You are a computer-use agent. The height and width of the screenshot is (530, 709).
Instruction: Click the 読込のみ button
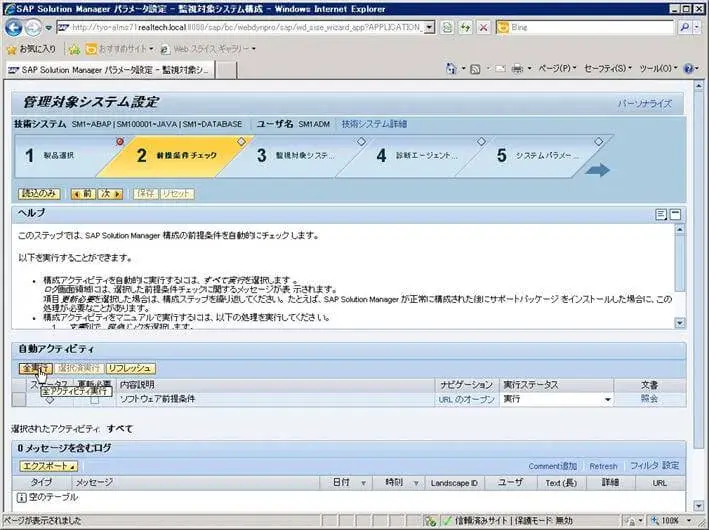39,194
